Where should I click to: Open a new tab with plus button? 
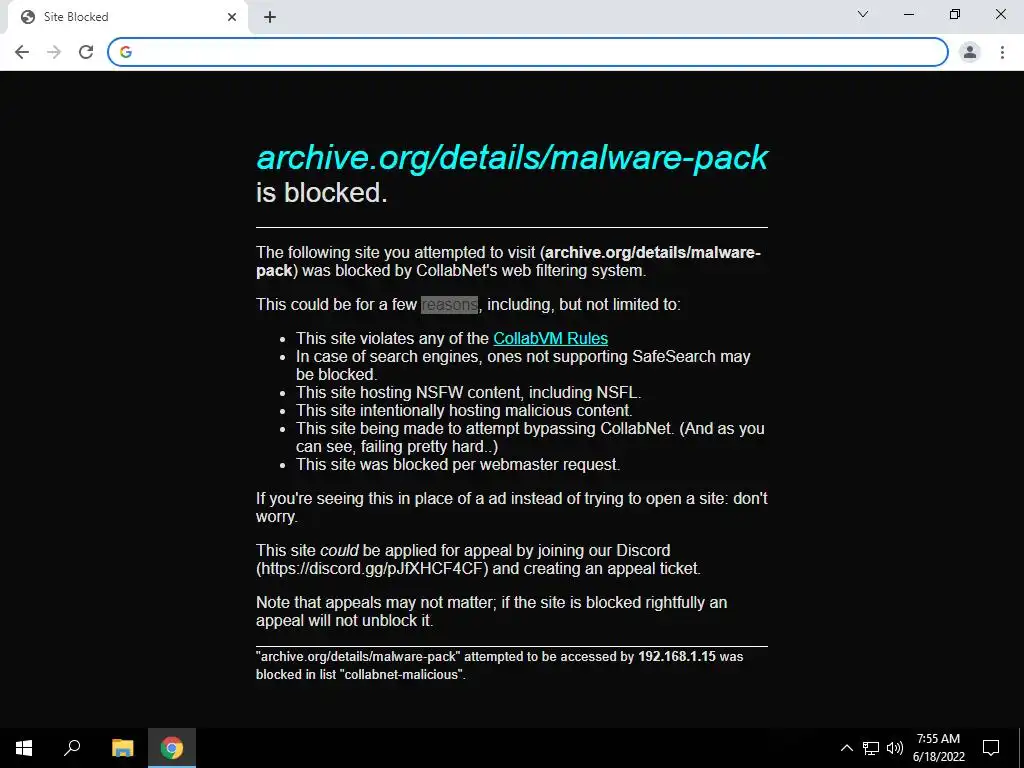pyautogui.click(x=270, y=17)
